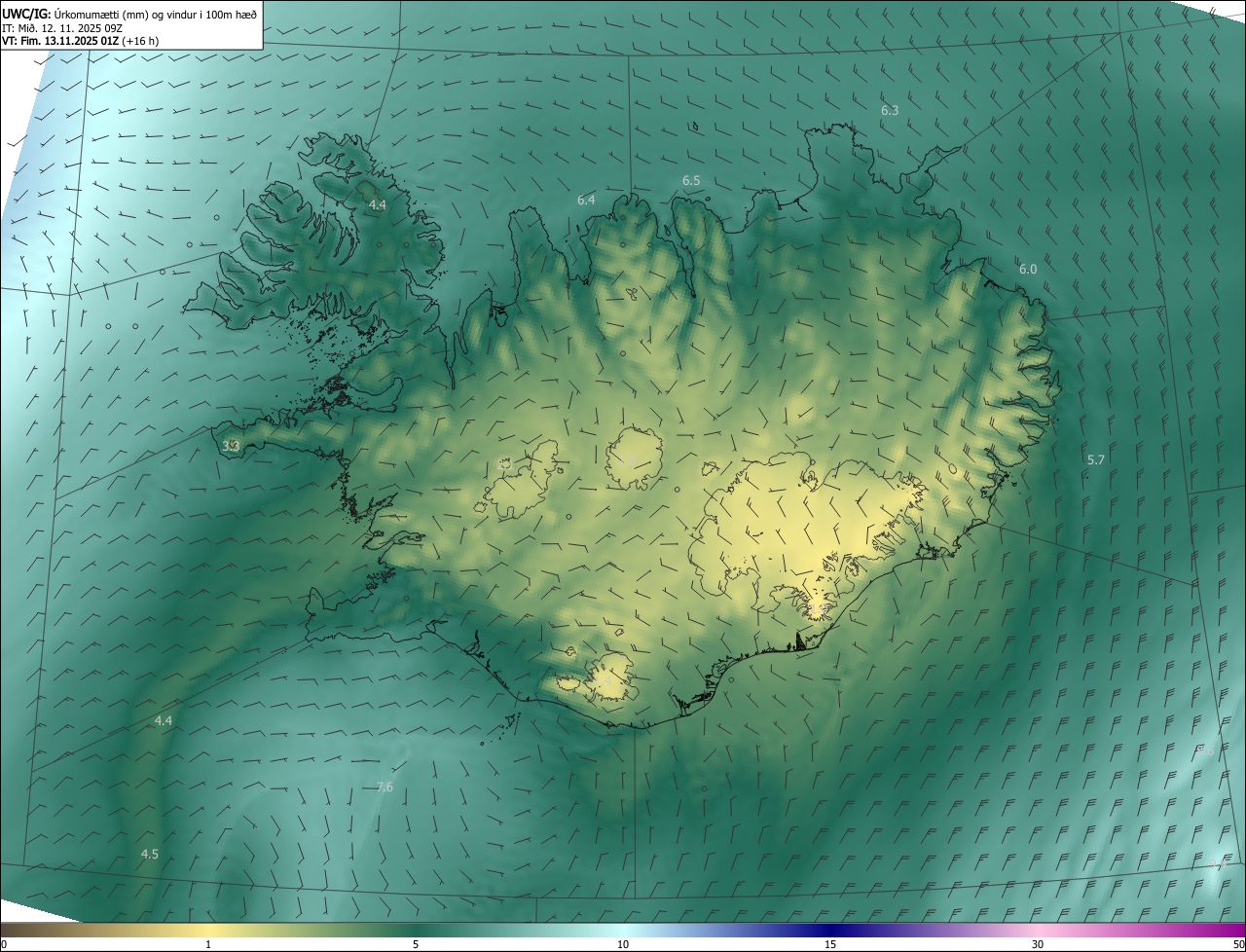Screen dimensions: 1246x952
Task: Click the color scale label 10
Action: click(623, 944)
